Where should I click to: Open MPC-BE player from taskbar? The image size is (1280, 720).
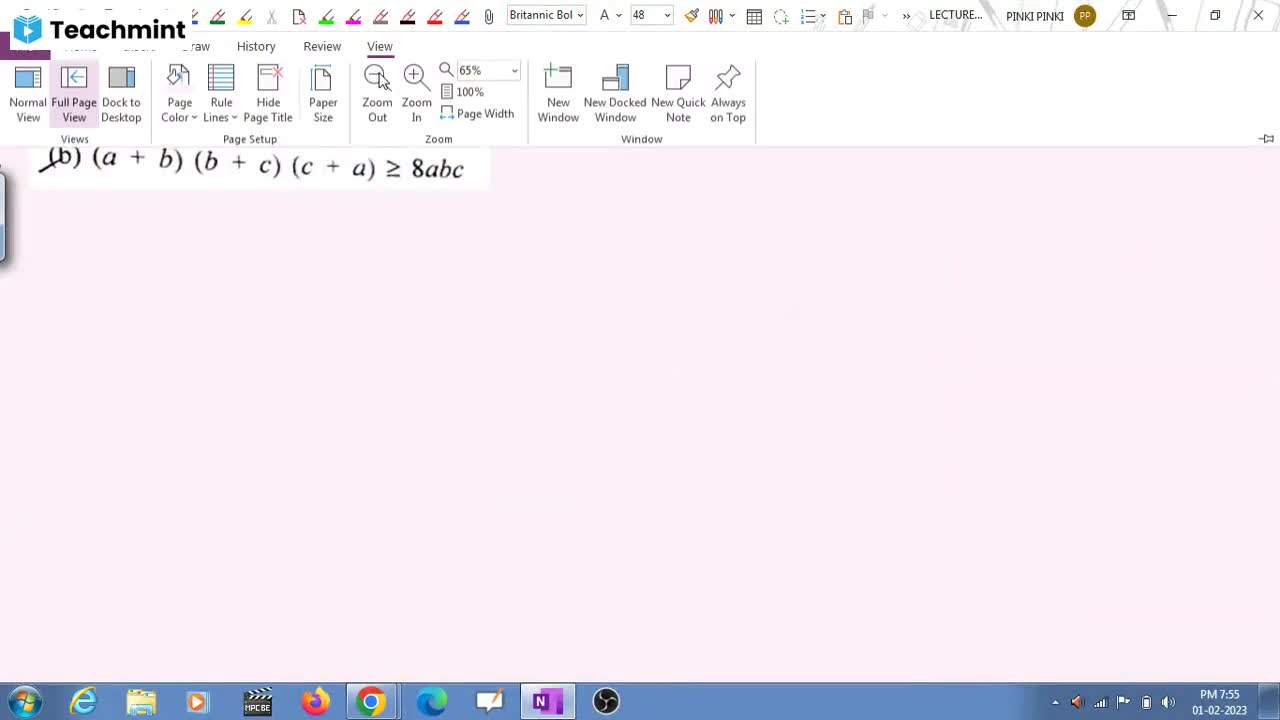258,702
